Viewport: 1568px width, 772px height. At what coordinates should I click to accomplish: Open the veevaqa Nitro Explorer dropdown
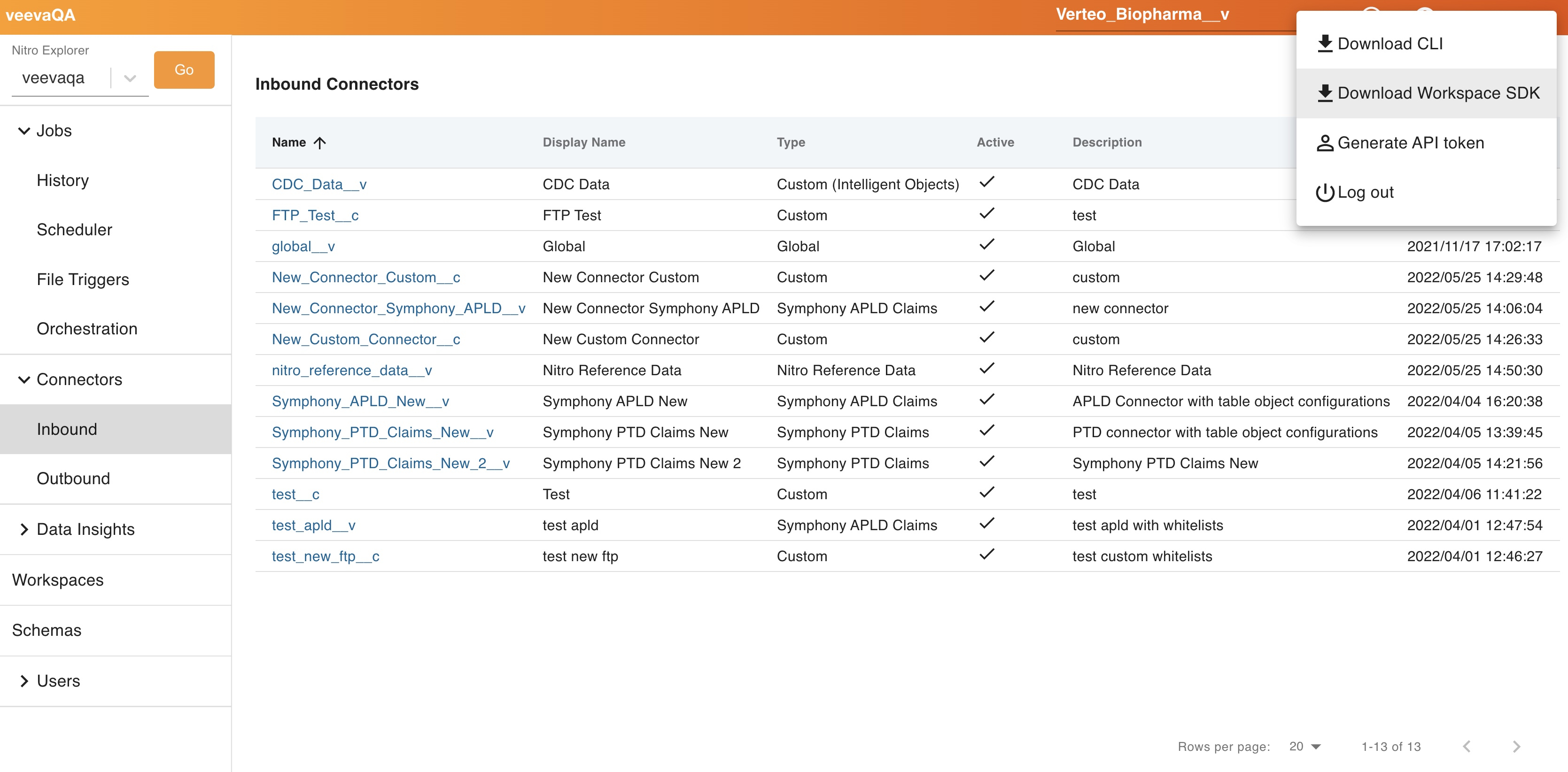(x=130, y=78)
